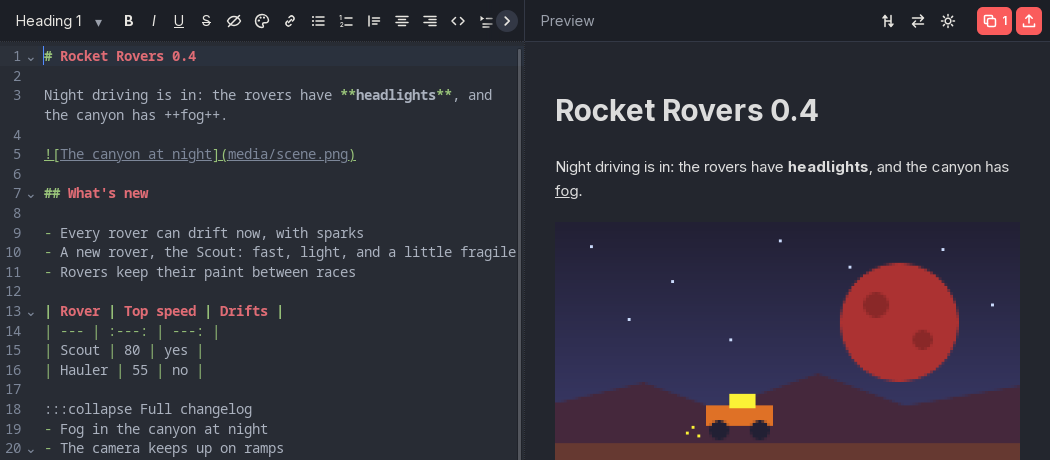This screenshot has height=460, width=1050.
Task: Show more toolbar tools with the right arrow
Action: click(x=507, y=21)
